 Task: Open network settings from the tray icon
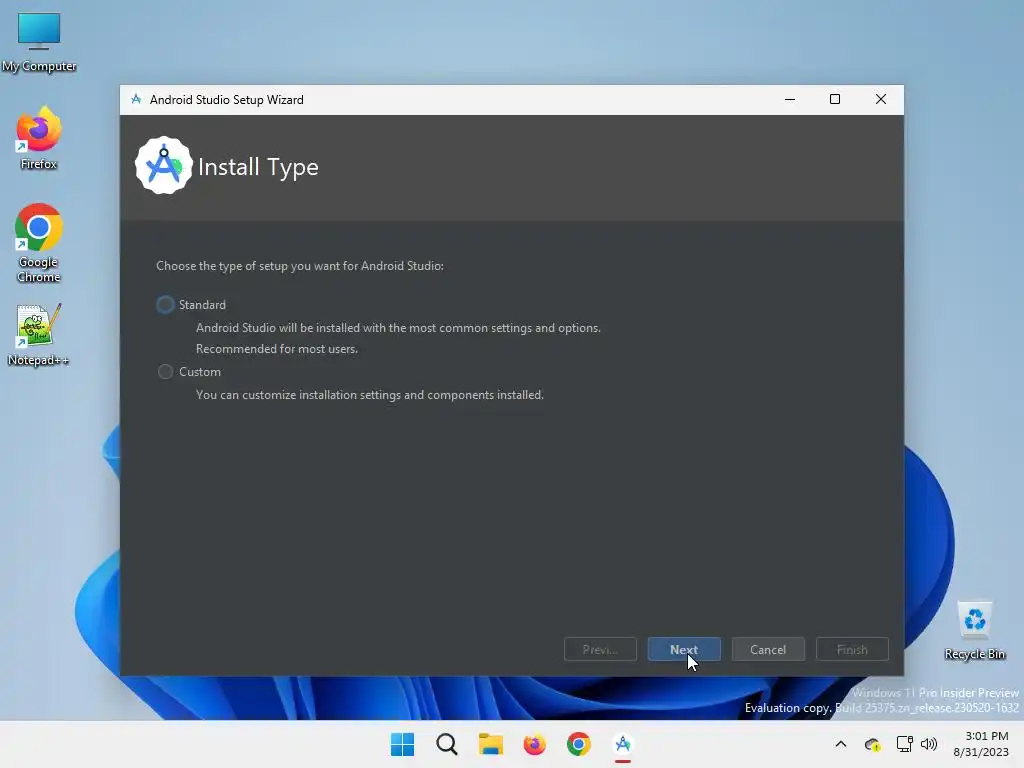pos(904,744)
